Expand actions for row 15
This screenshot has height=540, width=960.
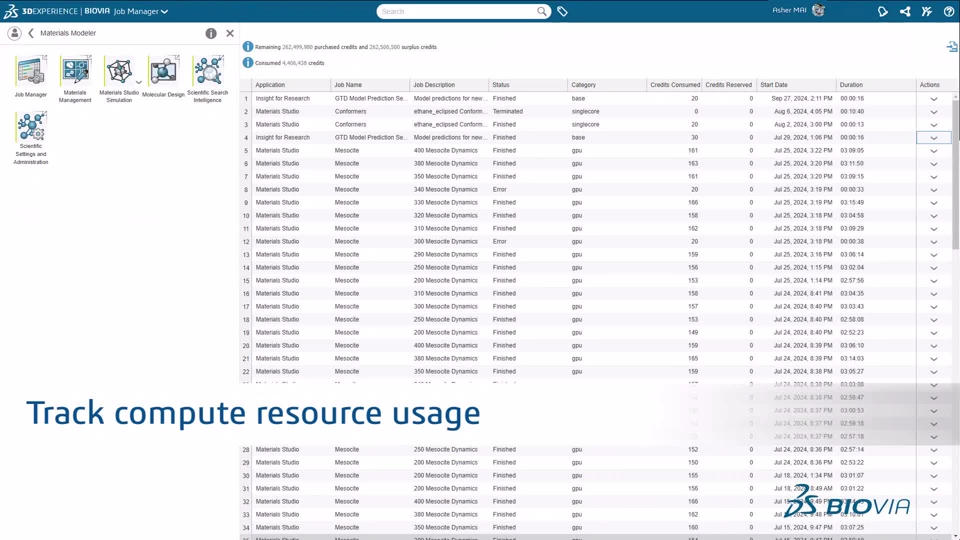[934, 281]
